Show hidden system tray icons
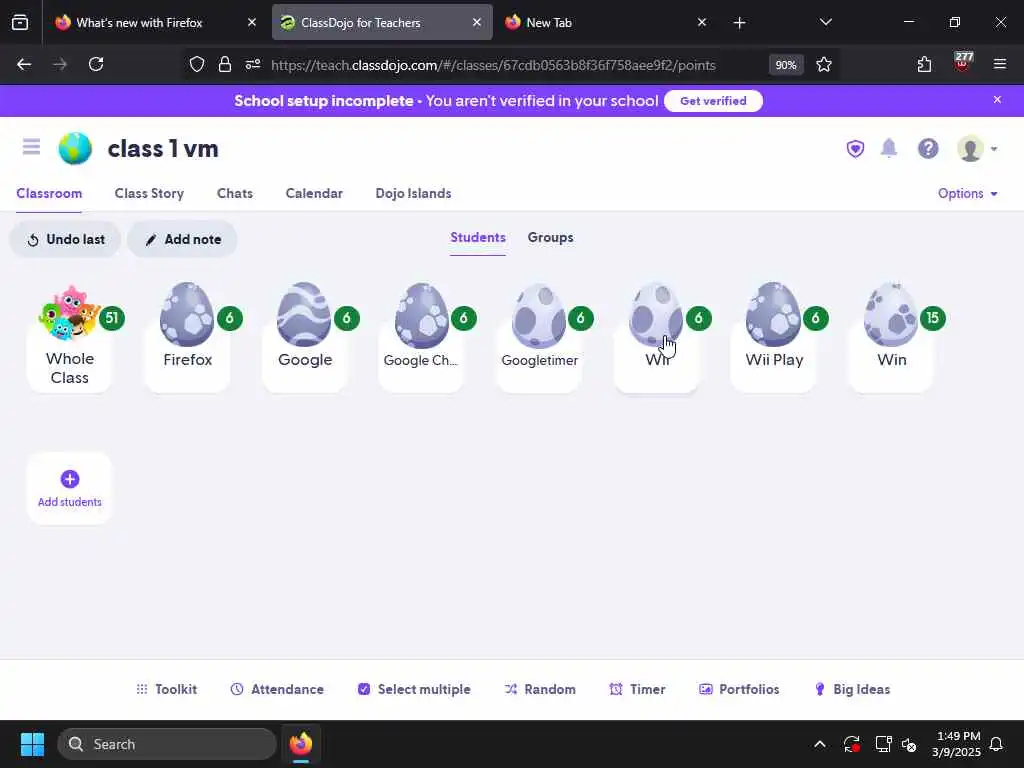 (820, 744)
